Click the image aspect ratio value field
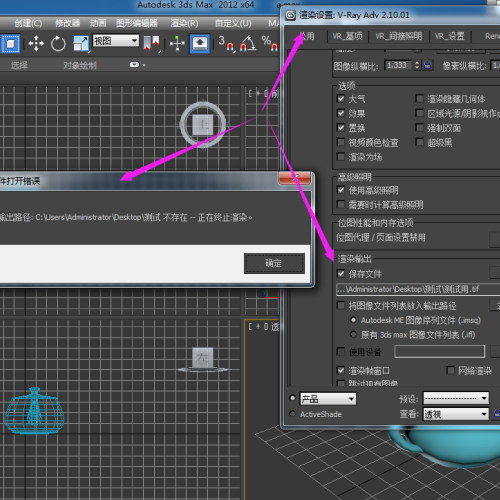 [398, 65]
